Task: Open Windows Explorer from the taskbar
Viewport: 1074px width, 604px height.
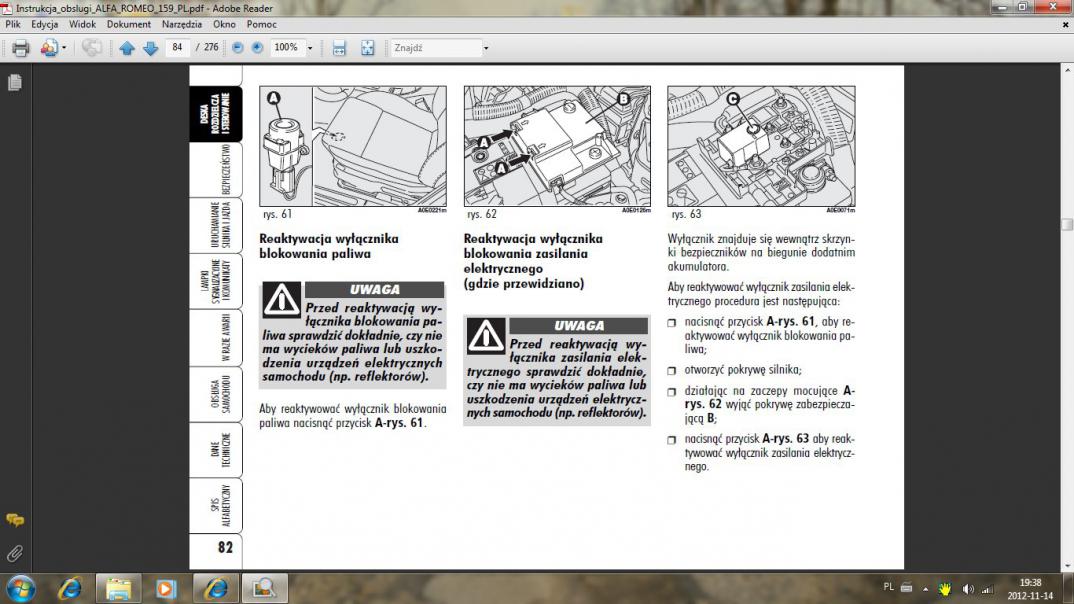Action: pos(118,588)
